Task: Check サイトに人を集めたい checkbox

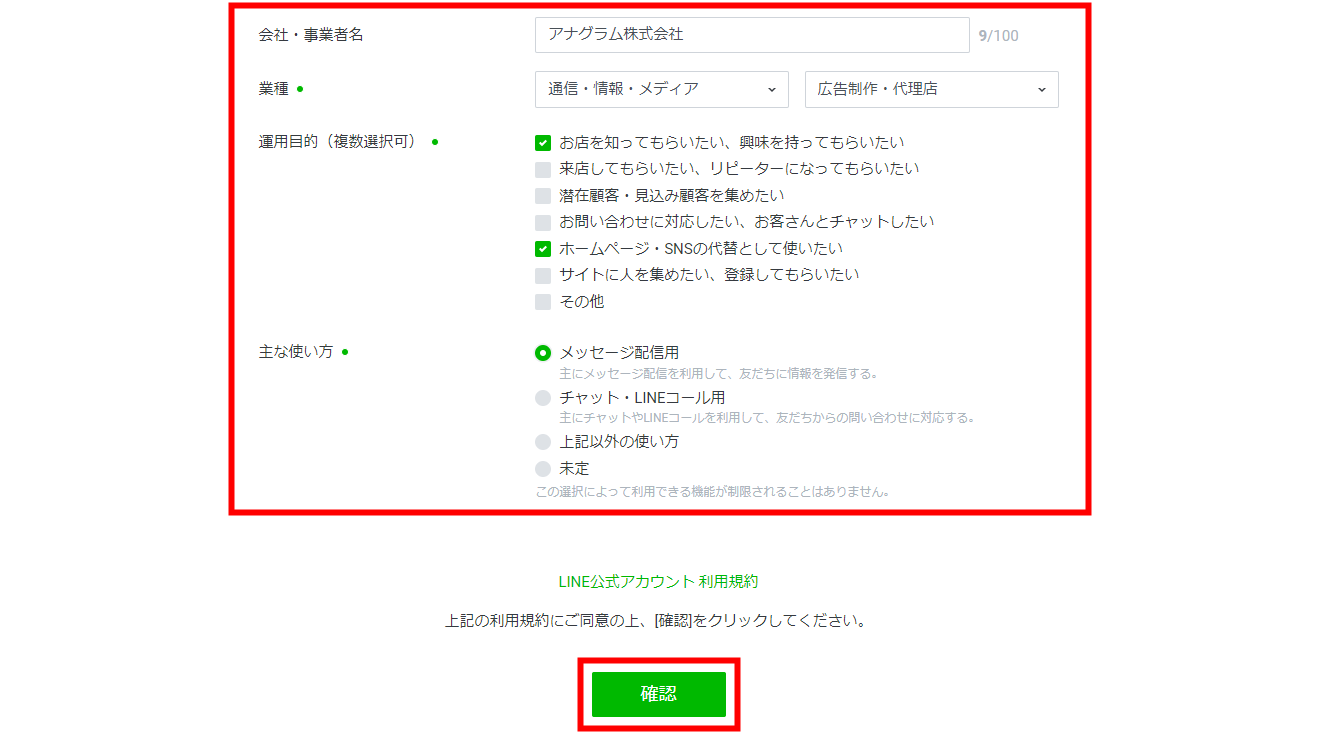Action: click(543, 275)
